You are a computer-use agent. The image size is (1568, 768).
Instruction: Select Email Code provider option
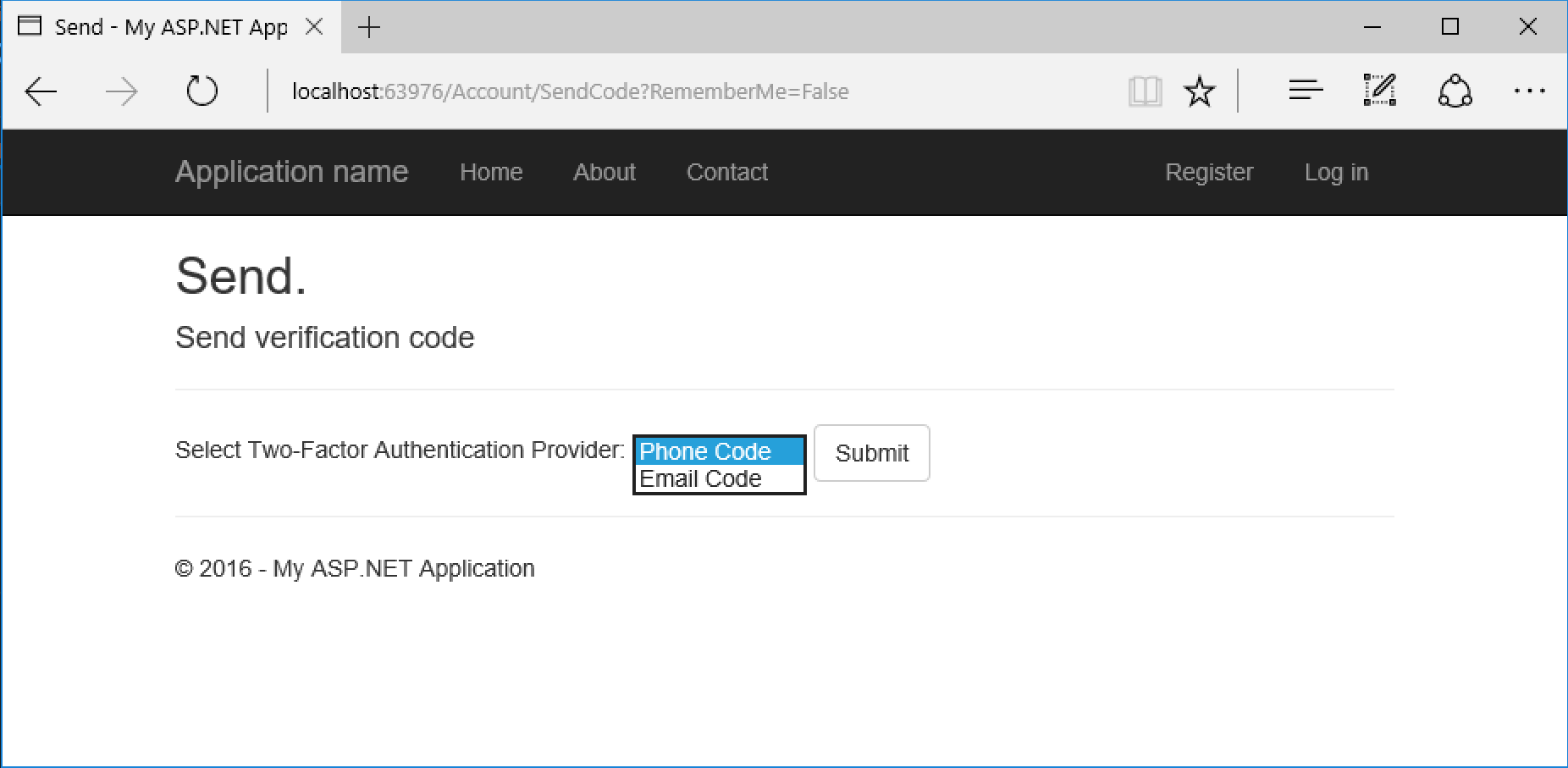tap(719, 478)
